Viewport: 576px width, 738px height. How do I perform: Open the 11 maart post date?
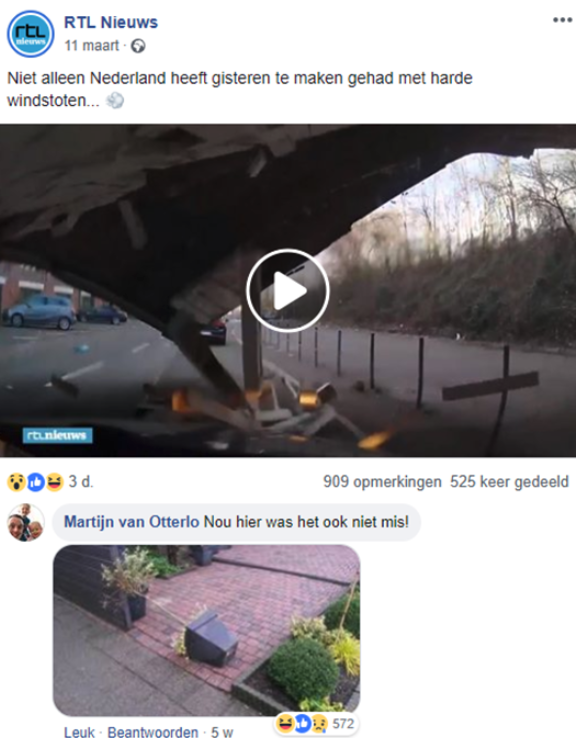coord(92,46)
